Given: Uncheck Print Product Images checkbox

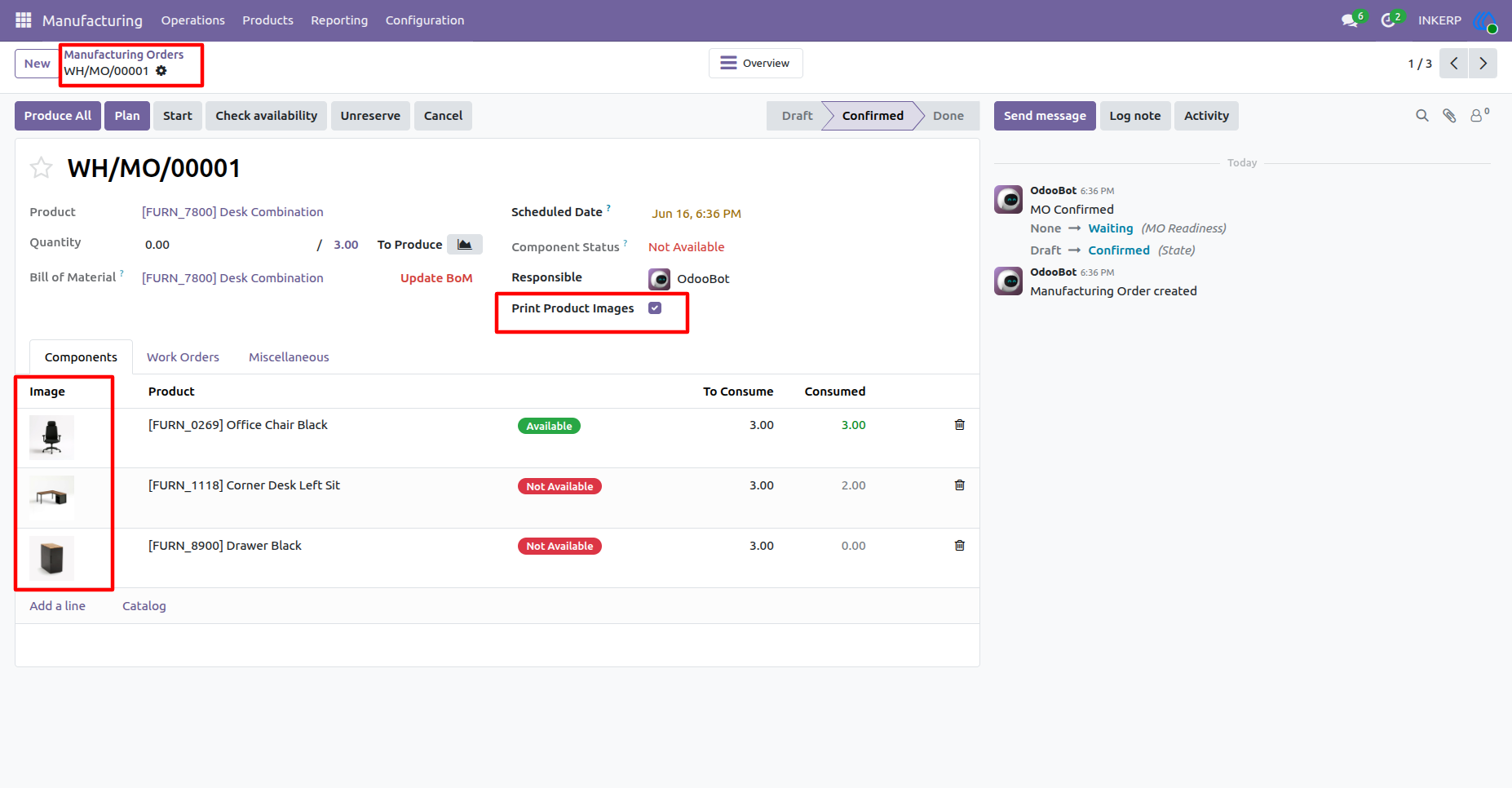Looking at the screenshot, I should point(655,308).
